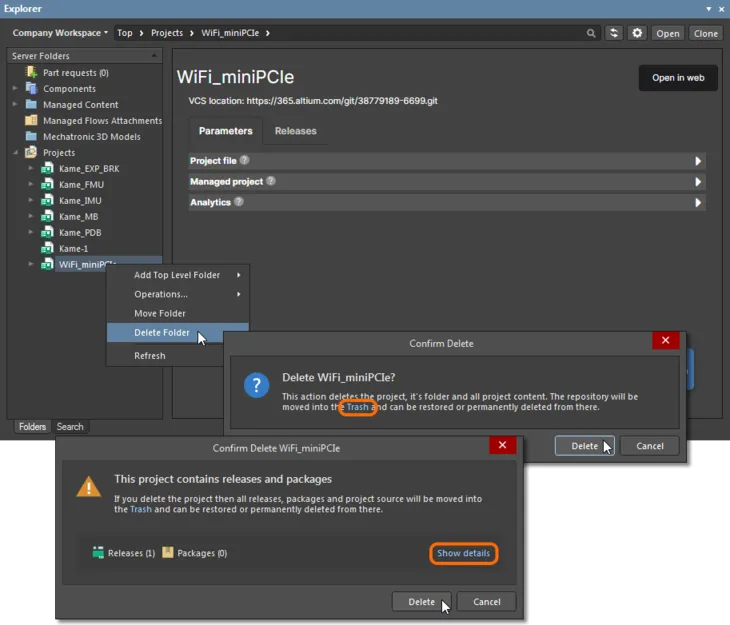730x625 pixels.
Task: Click help icon next to Analytics
Action: (239, 202)
